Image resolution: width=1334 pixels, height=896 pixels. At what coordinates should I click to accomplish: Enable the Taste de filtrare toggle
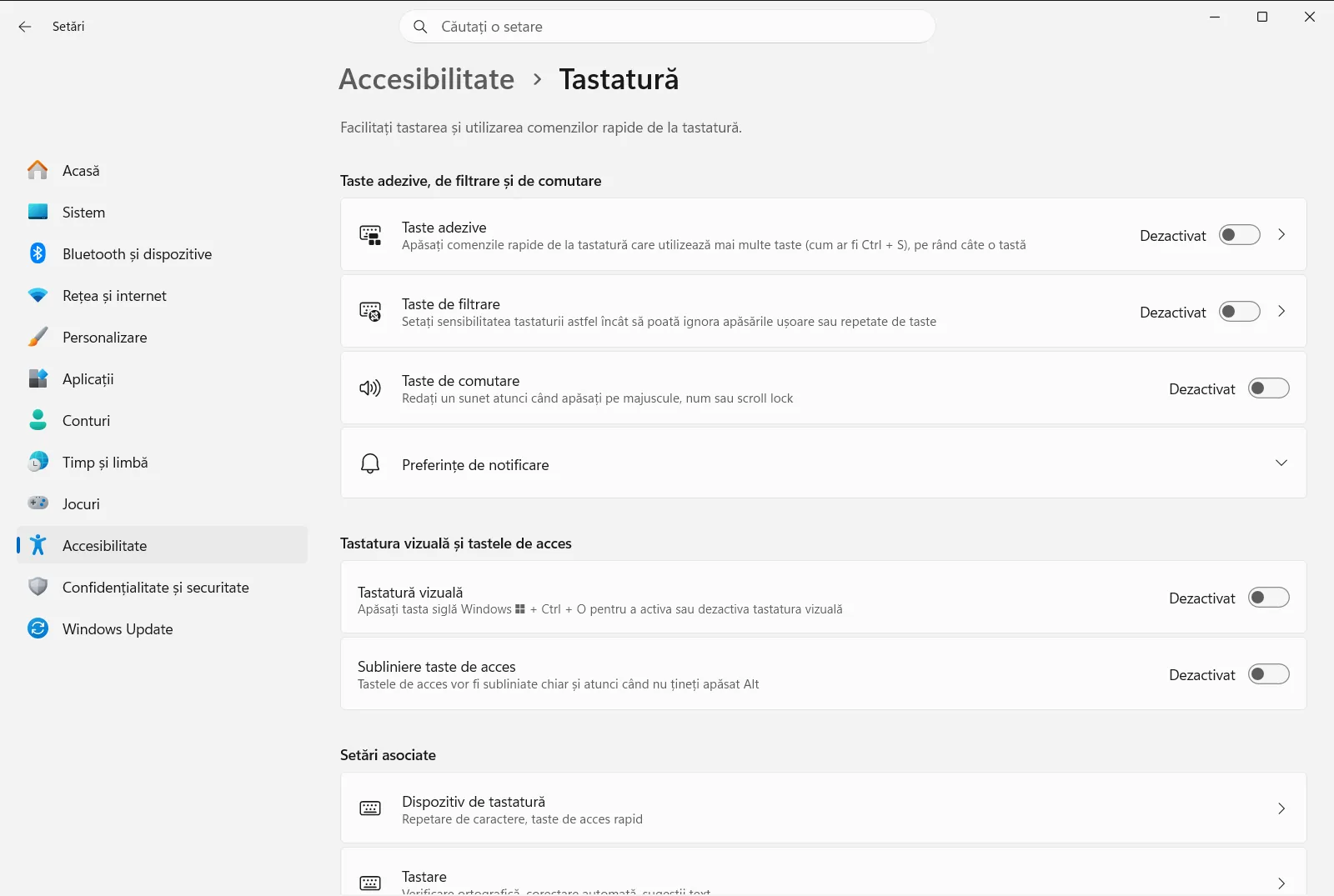coord(1240,312)
